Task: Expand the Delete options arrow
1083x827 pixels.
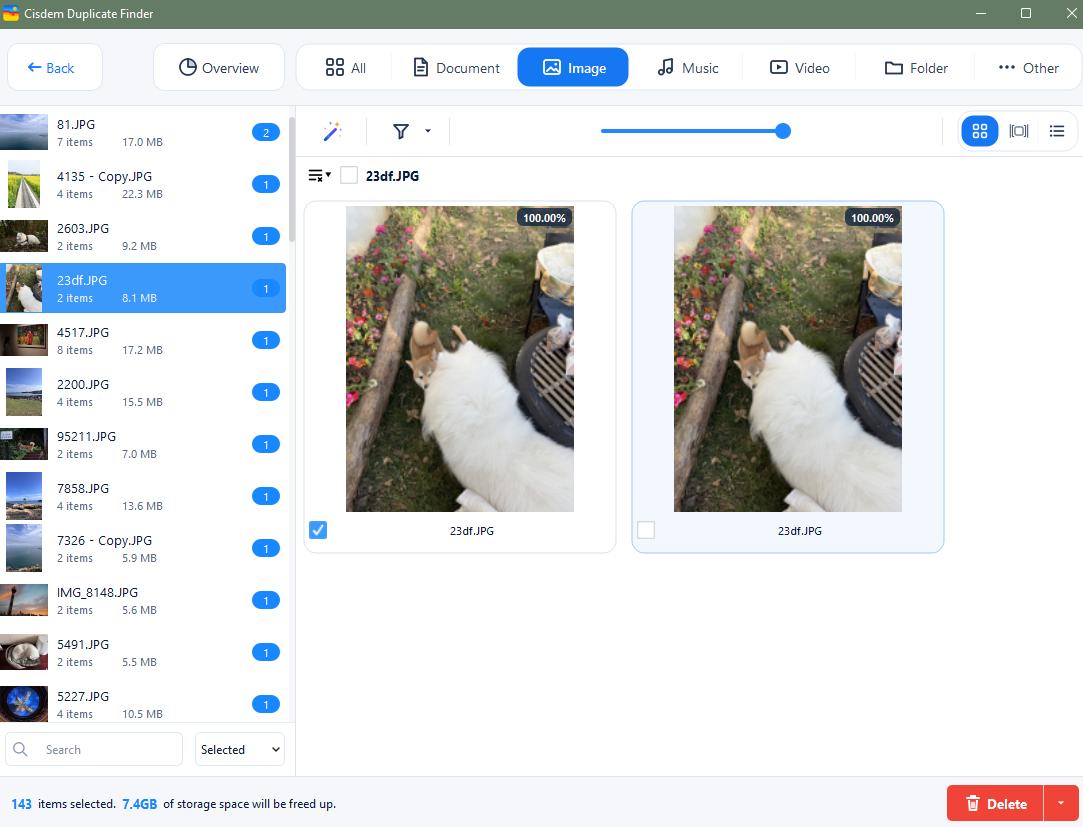Action: (1061, 804)
